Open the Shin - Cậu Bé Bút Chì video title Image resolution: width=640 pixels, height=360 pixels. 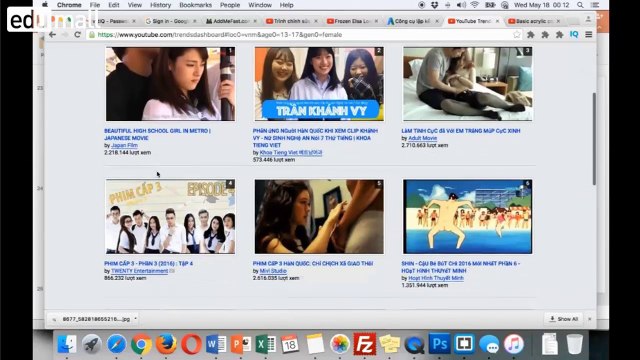[460, 267]
